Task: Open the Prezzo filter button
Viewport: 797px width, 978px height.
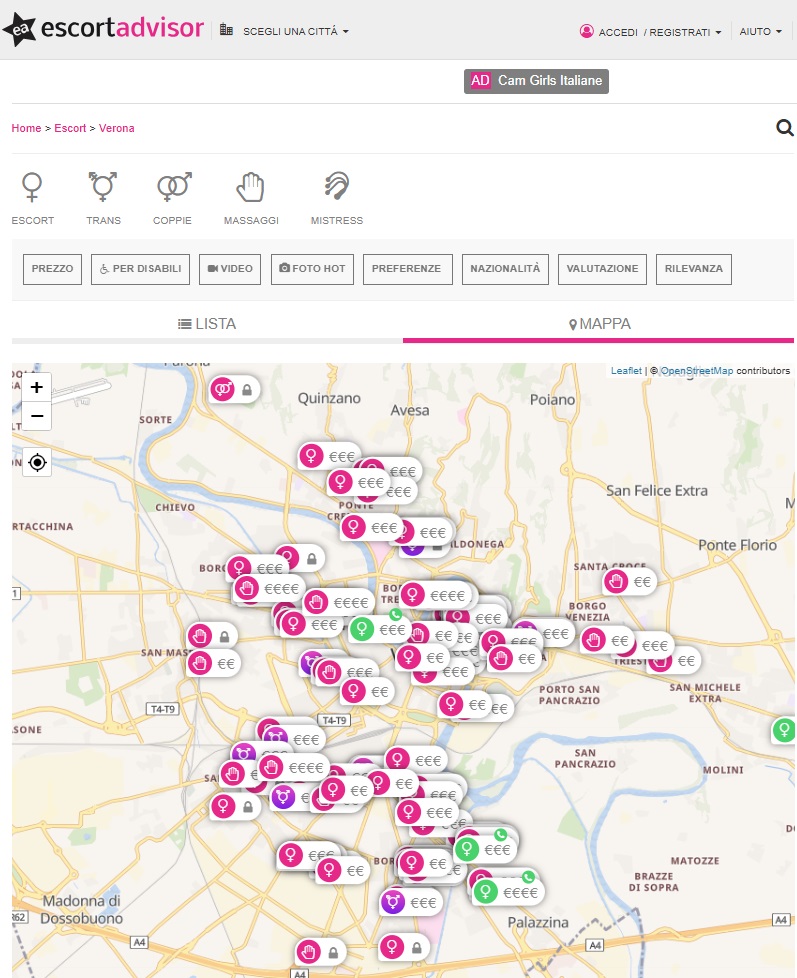Action: point(52,269)
